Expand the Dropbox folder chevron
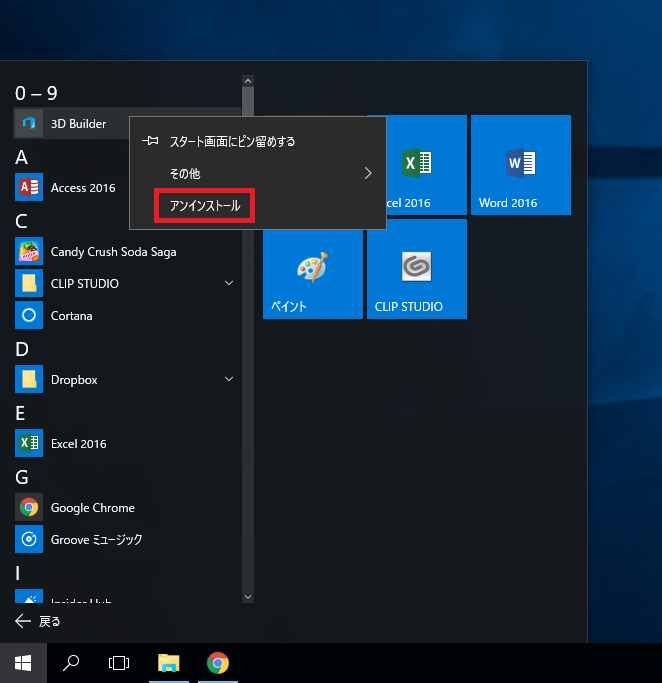662x683 pixels. pos(229,380)
